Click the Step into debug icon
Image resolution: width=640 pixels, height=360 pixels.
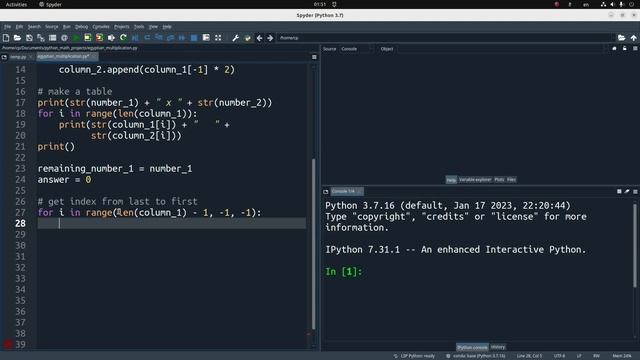159,38
